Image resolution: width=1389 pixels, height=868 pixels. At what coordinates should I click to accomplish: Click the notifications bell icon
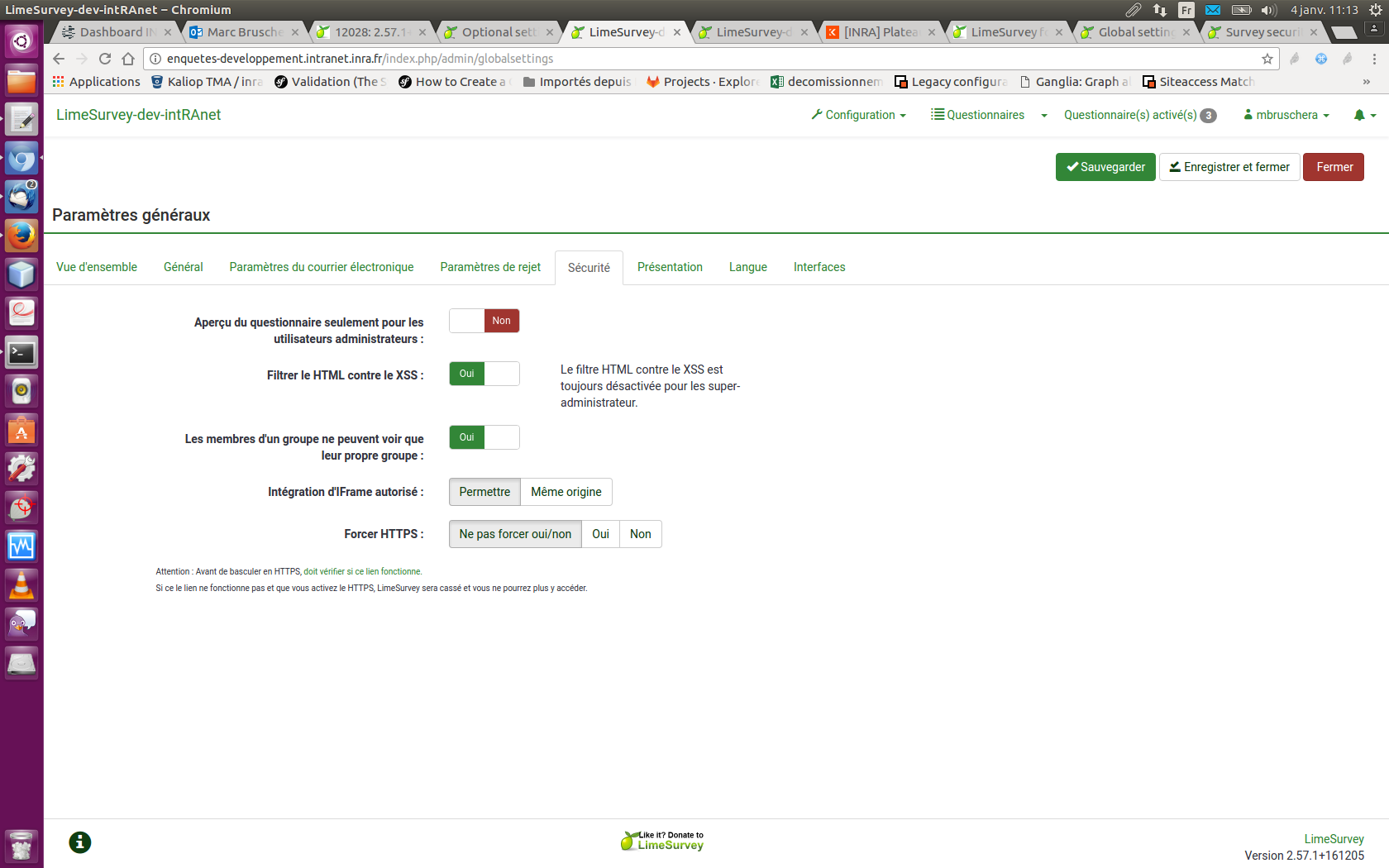click(x=1359, y=115)
